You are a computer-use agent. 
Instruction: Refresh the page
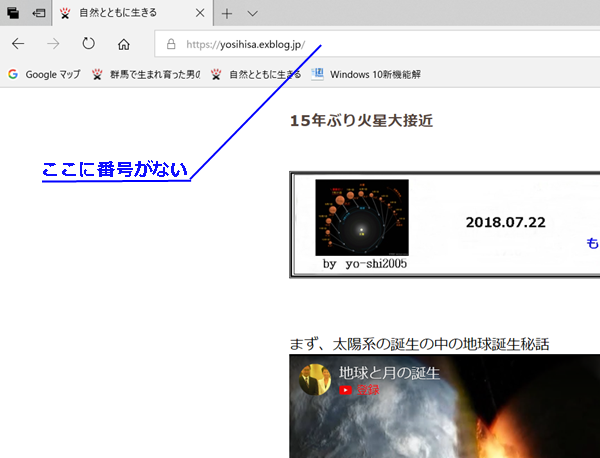pos(88,44)
